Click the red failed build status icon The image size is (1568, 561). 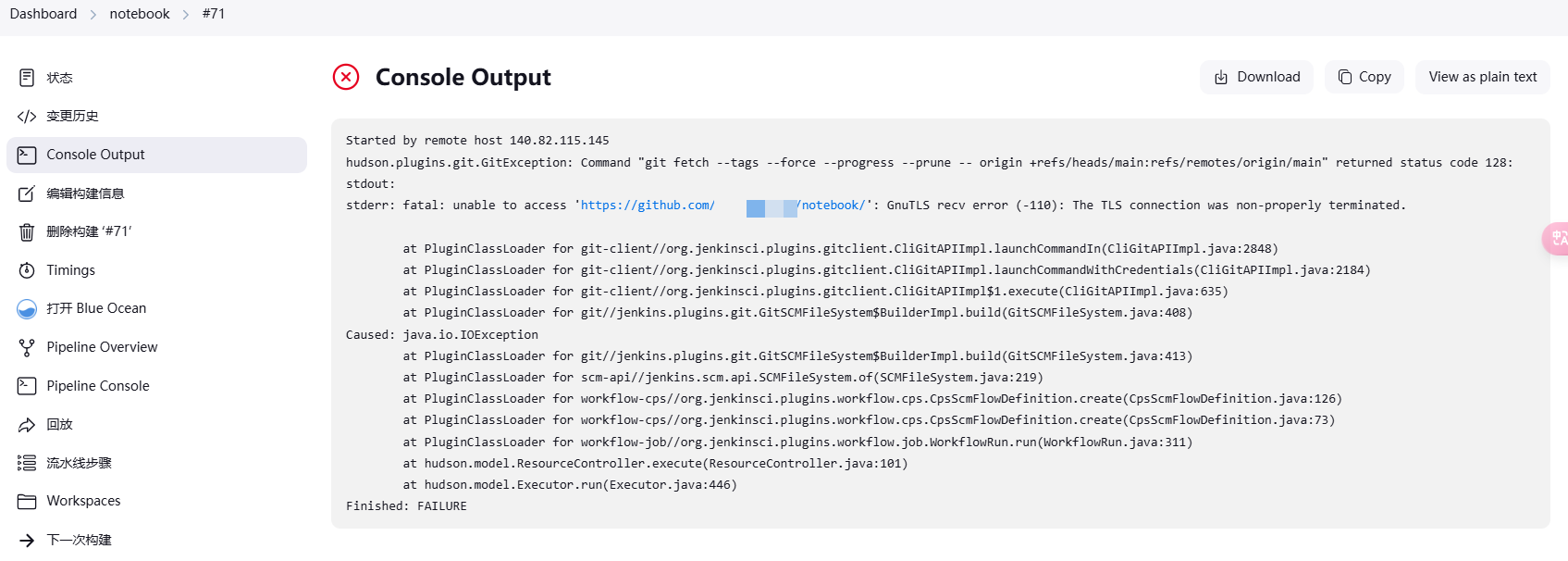pyautogui.click(x=346, y=77)
